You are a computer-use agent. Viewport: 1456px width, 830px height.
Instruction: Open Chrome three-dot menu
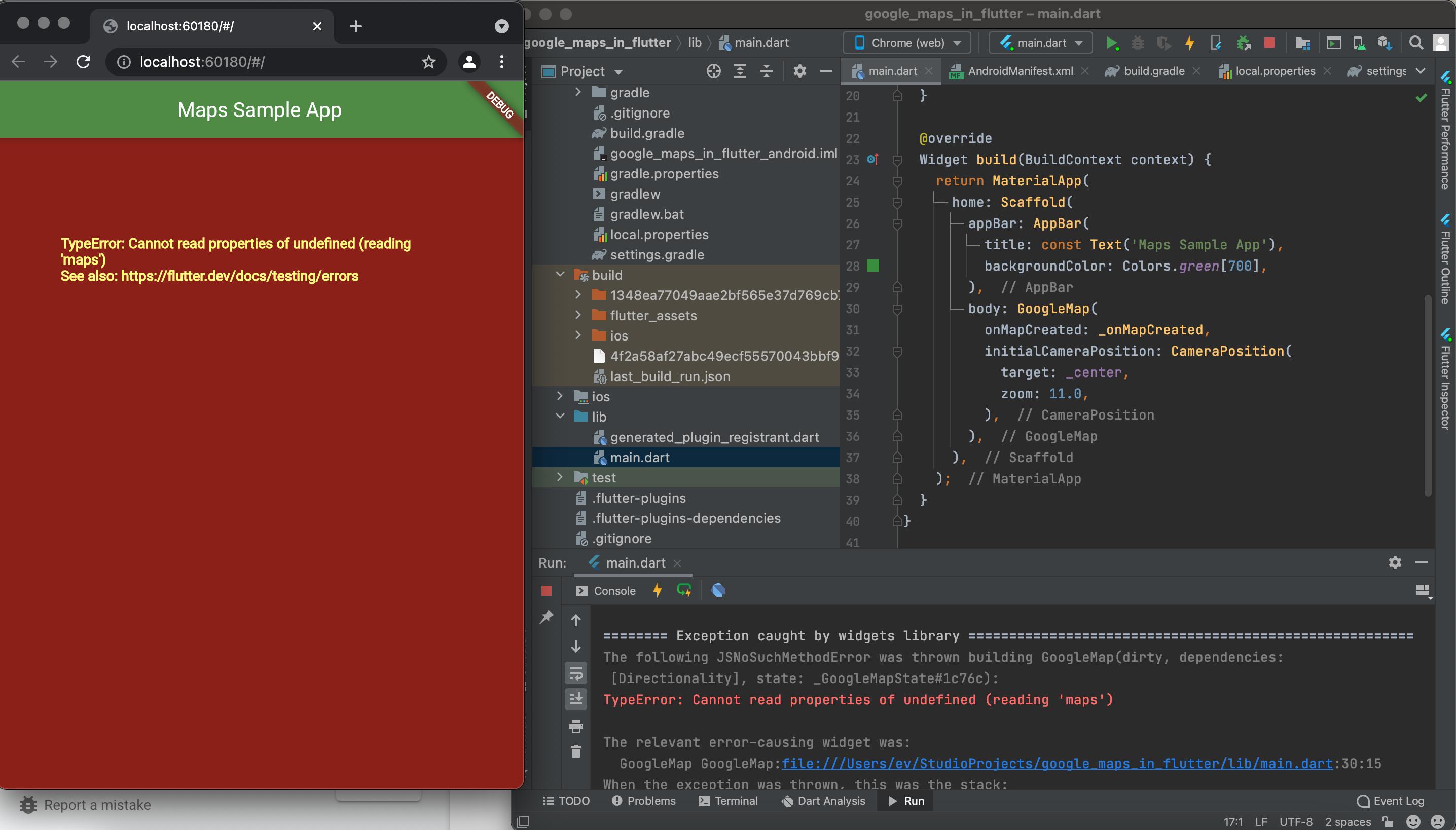(501, 62)
